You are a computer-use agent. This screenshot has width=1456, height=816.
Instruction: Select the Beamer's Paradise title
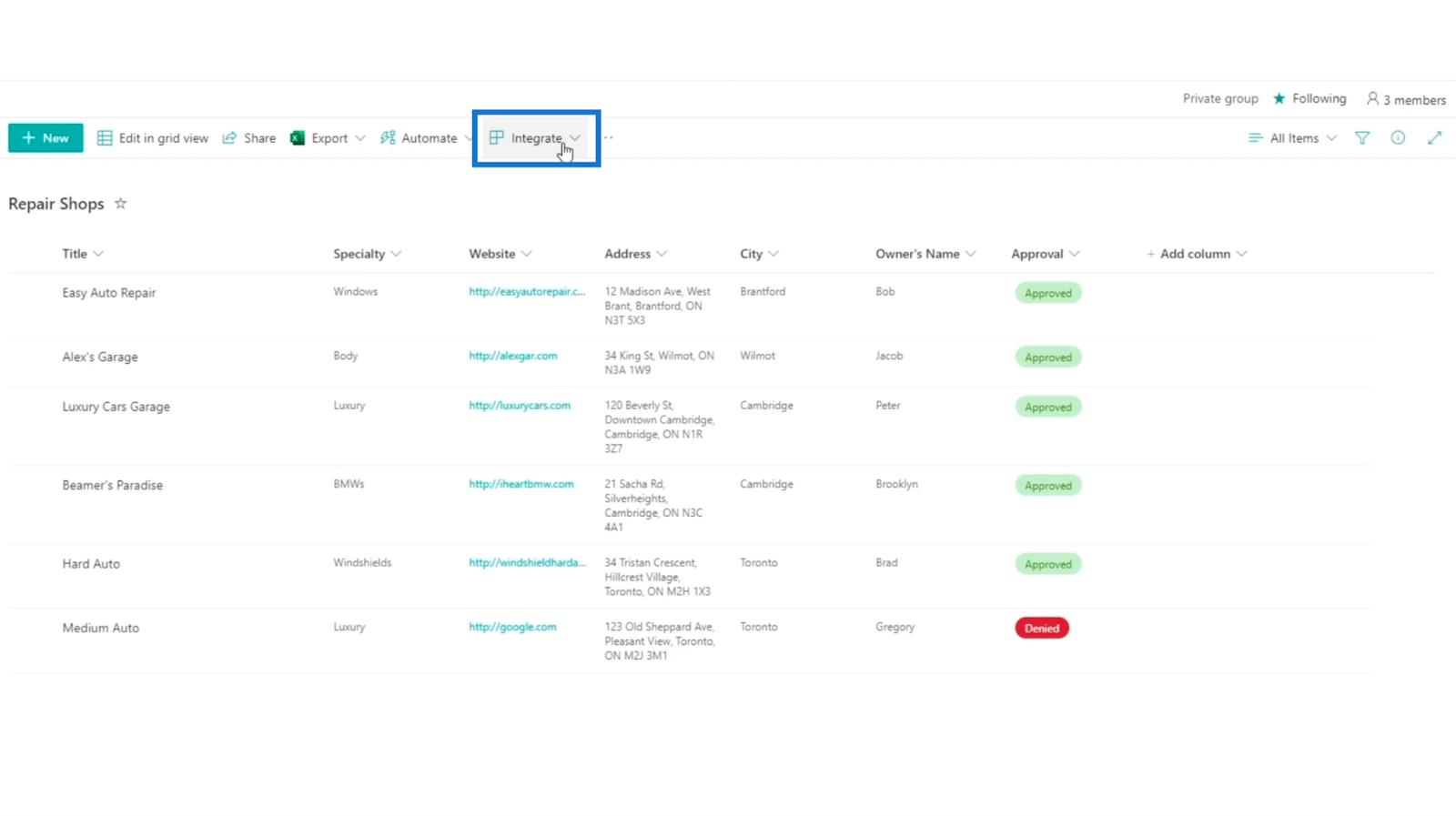point(113,485)
